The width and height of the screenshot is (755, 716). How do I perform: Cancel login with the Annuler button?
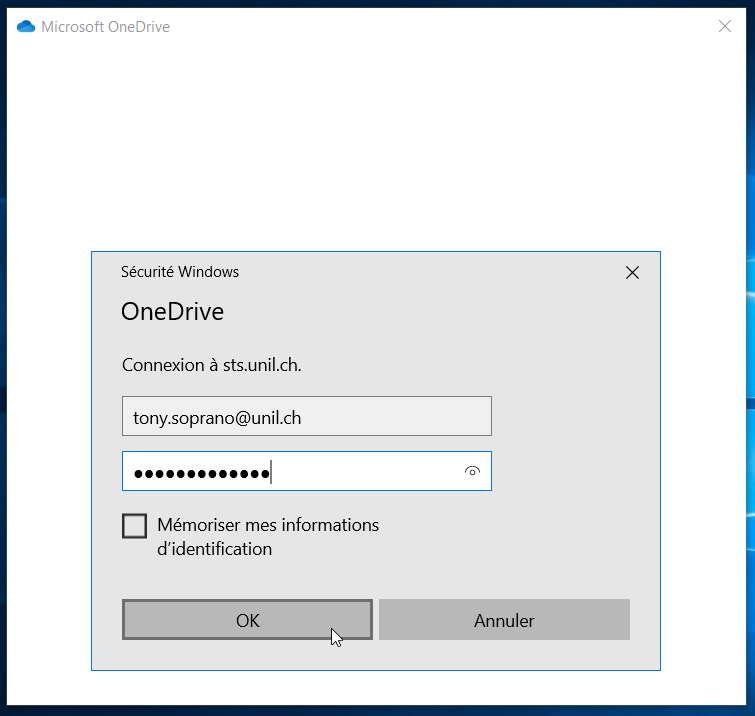click(x=504, y=620)
